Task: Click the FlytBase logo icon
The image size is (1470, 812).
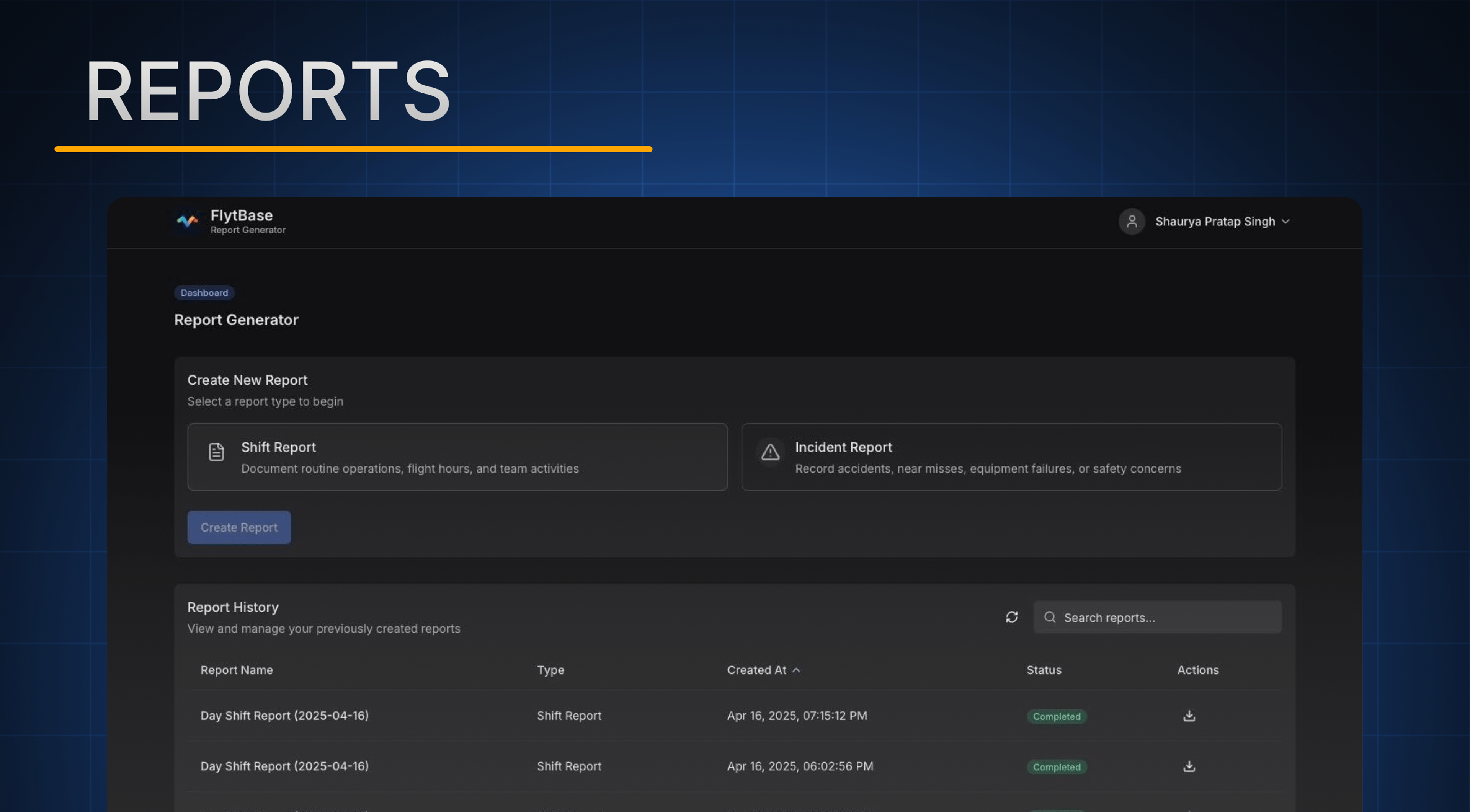Action: coord(187,221)
